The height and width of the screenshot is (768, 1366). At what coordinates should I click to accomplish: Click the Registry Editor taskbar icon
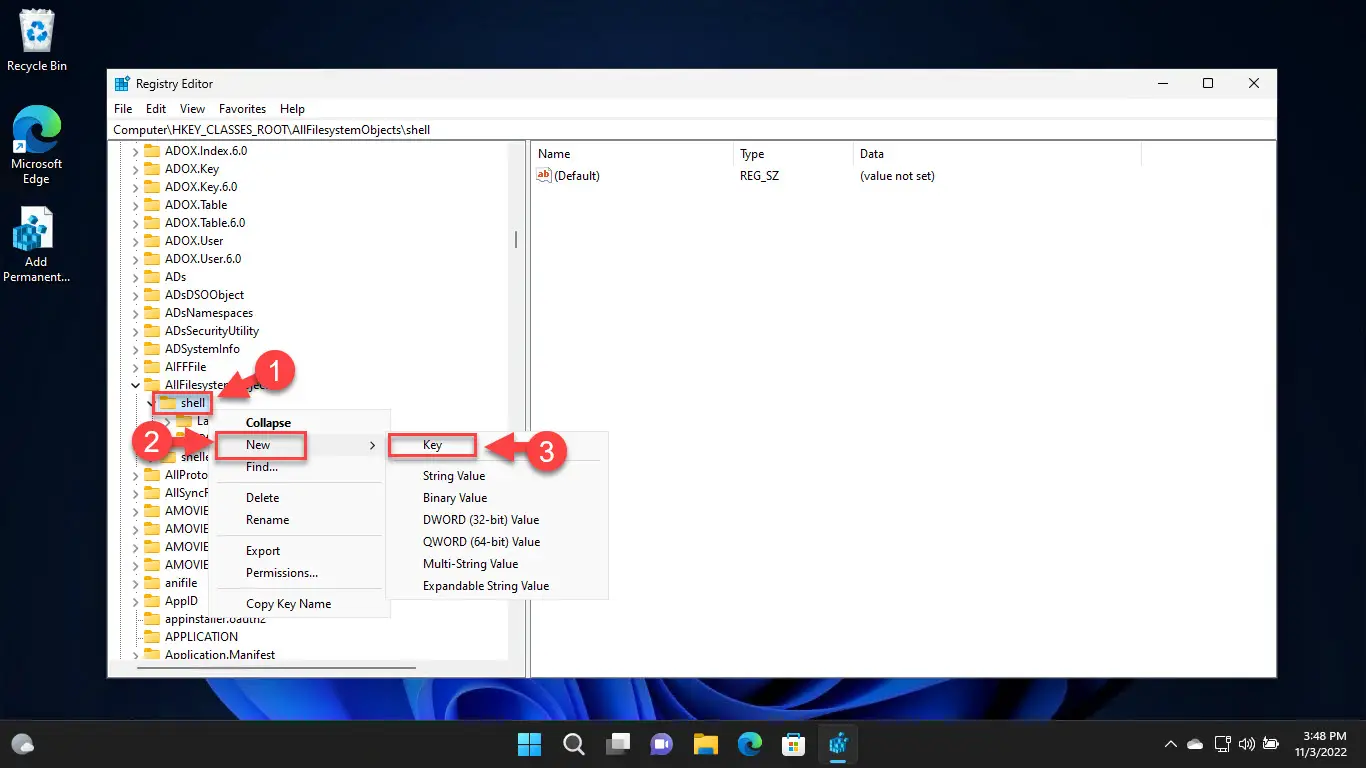point(838,744)
